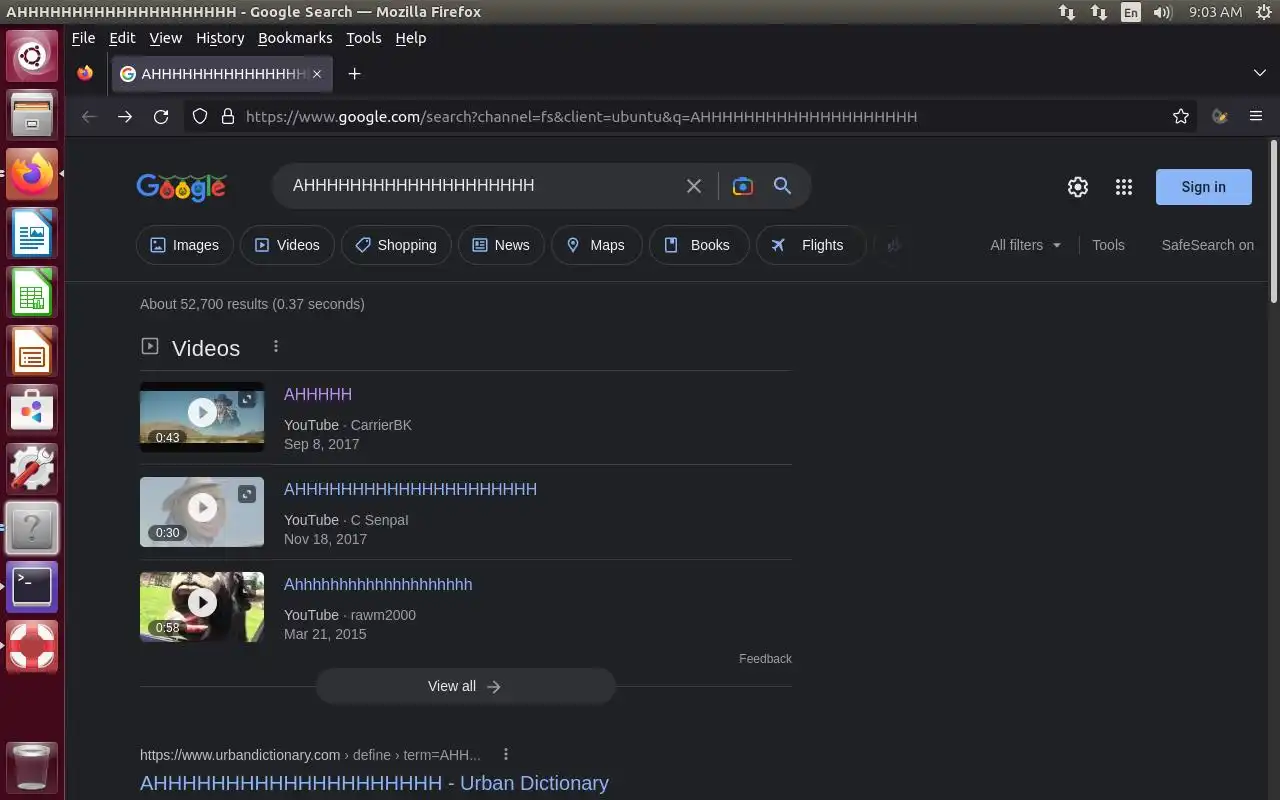The height and width of the screenshot is (800, 1280).
Task: Launch Files from the dock
Action: (32, 113)
